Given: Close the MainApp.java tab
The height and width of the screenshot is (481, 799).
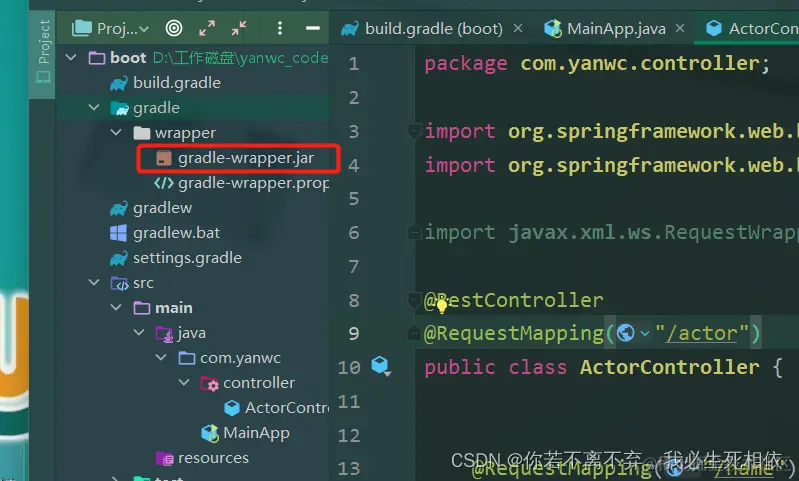Looking at the screenshot, I should (680, 28).
